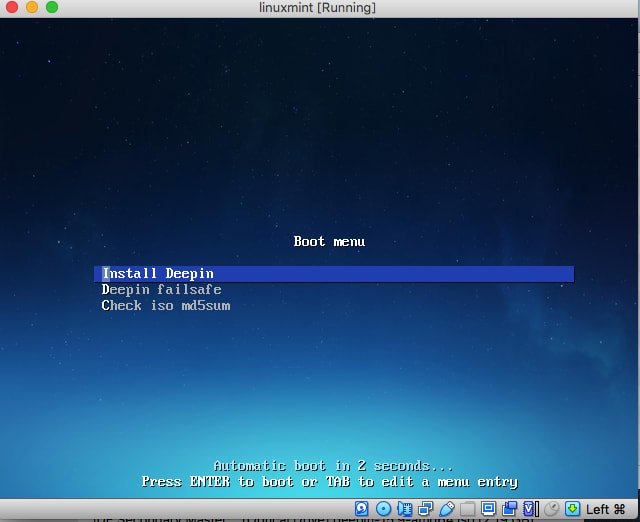The image size is (640, 522).
Task: Click the green arrow host key icon
Action: [x=573, y=509]
